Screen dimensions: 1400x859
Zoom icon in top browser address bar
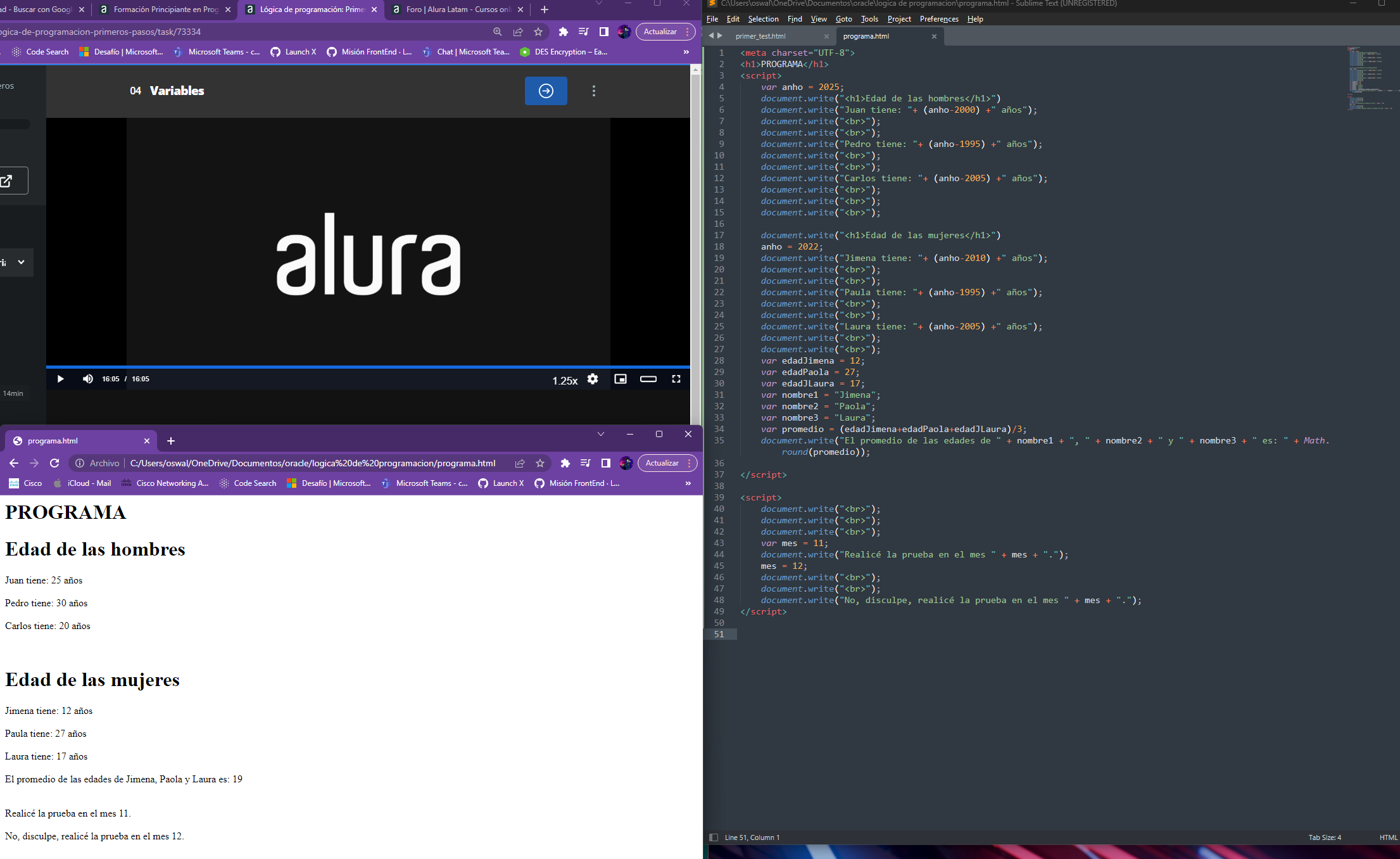[498, 32]
